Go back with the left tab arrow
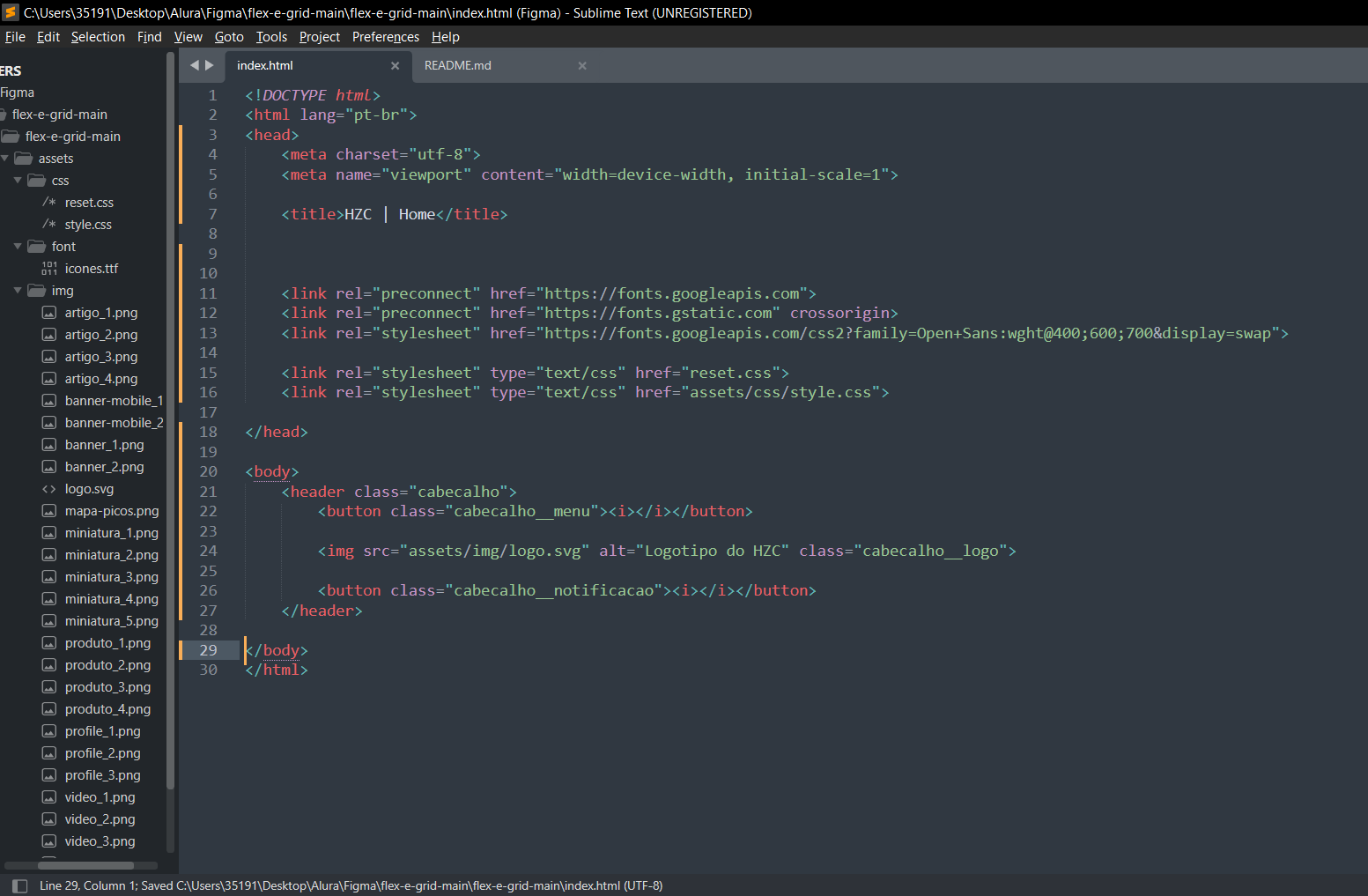This screenshot has height=896, width=1368. (195, 65)
